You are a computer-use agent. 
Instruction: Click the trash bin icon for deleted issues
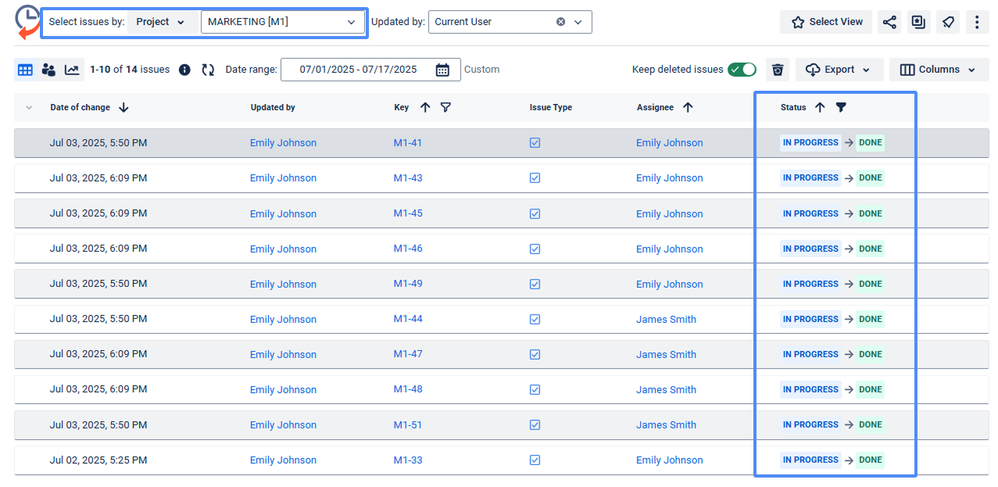point(777,70)
